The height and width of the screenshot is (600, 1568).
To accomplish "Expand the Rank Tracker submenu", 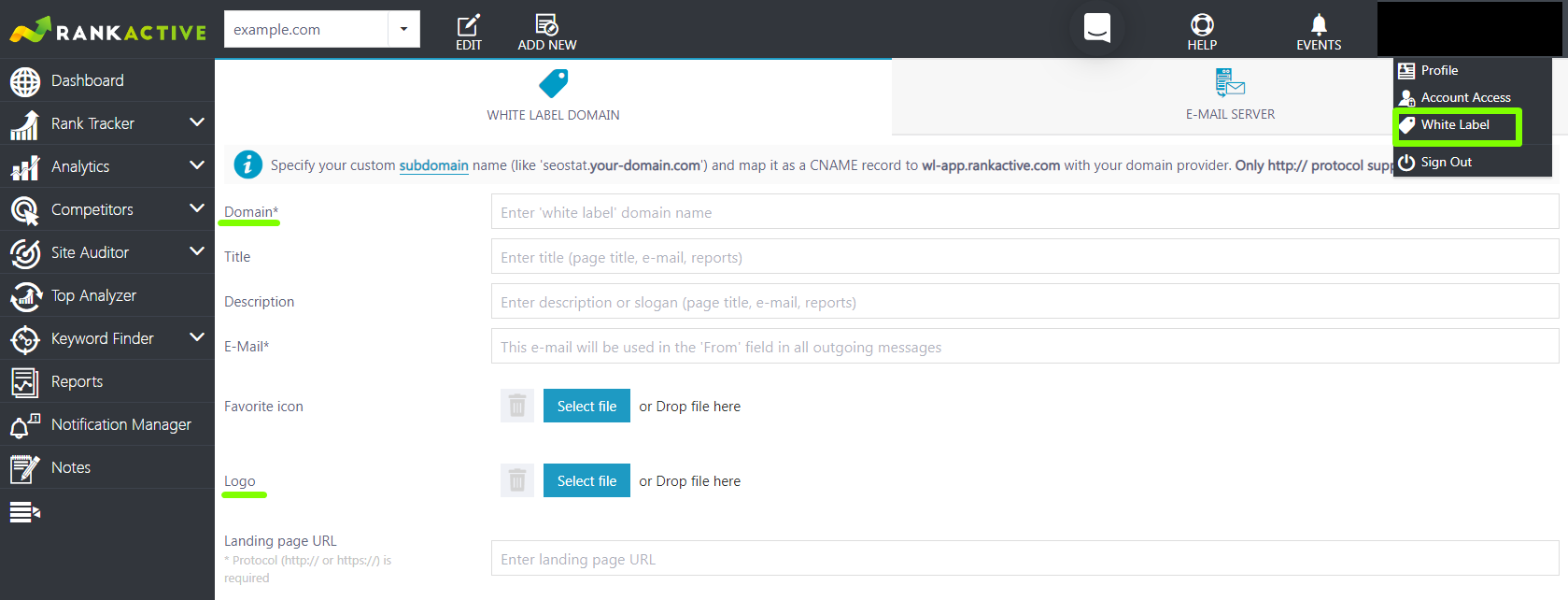I will click(196, 122).
